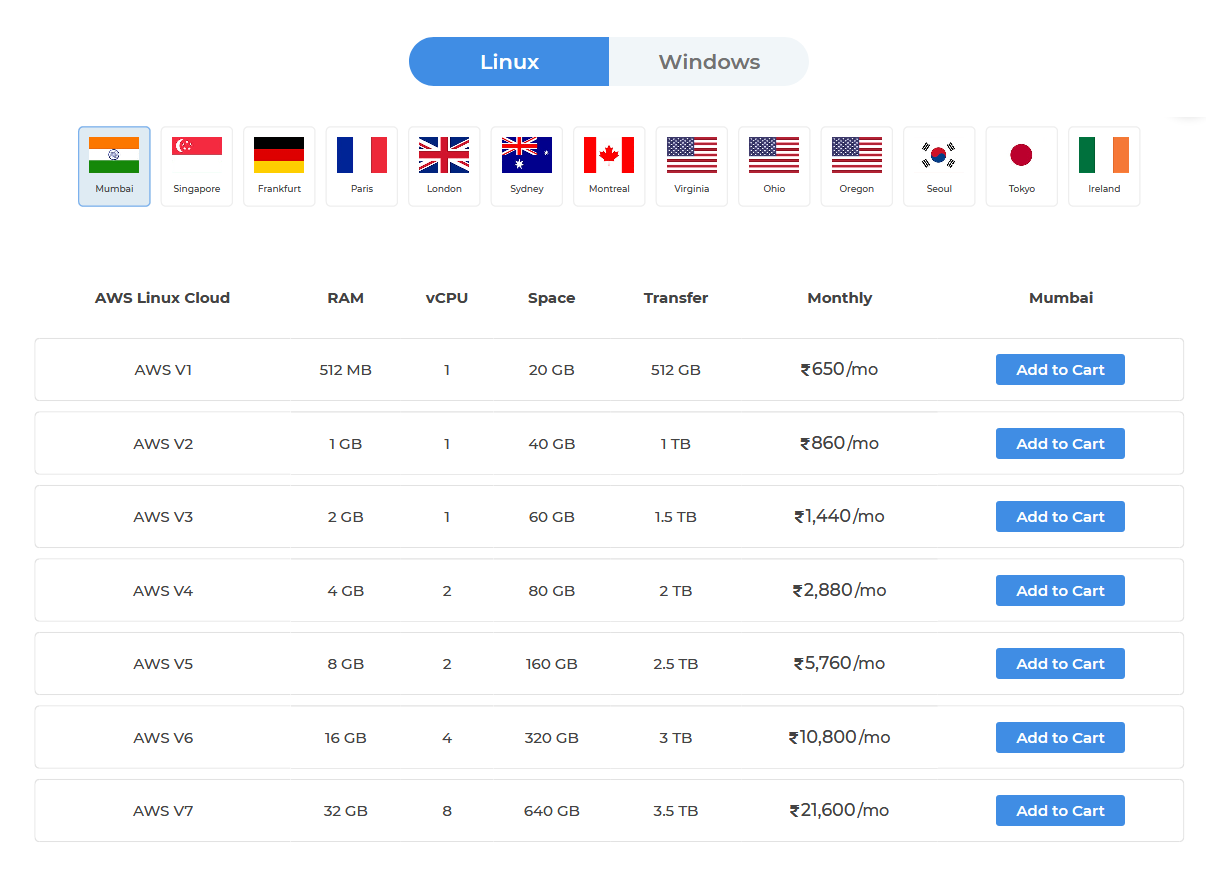Image resolution: width=1206 pixels, height=873 pixels.
Task: Click the AWS V1 plan name
Action: click(163, 370)
